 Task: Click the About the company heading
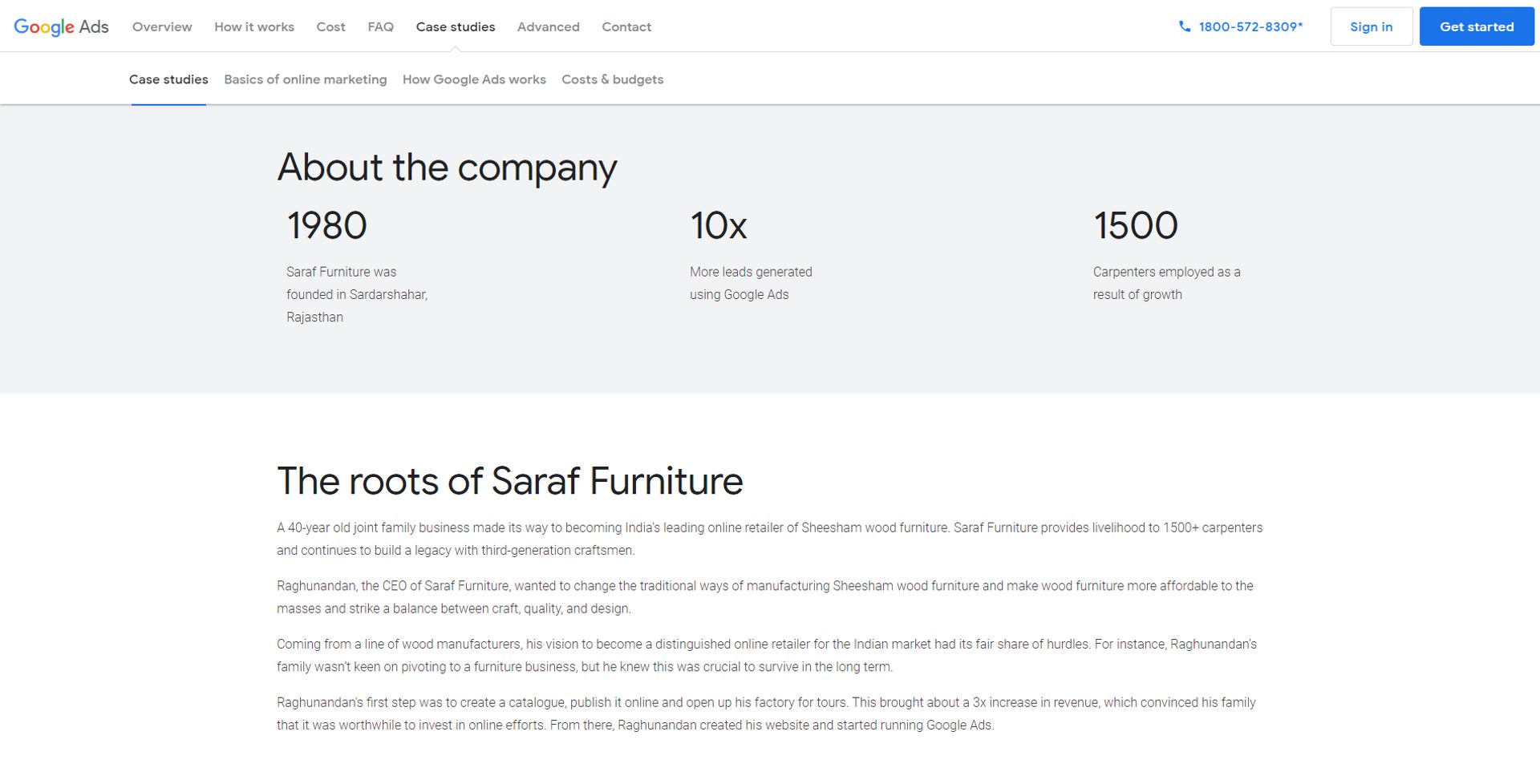coord(447,167)
